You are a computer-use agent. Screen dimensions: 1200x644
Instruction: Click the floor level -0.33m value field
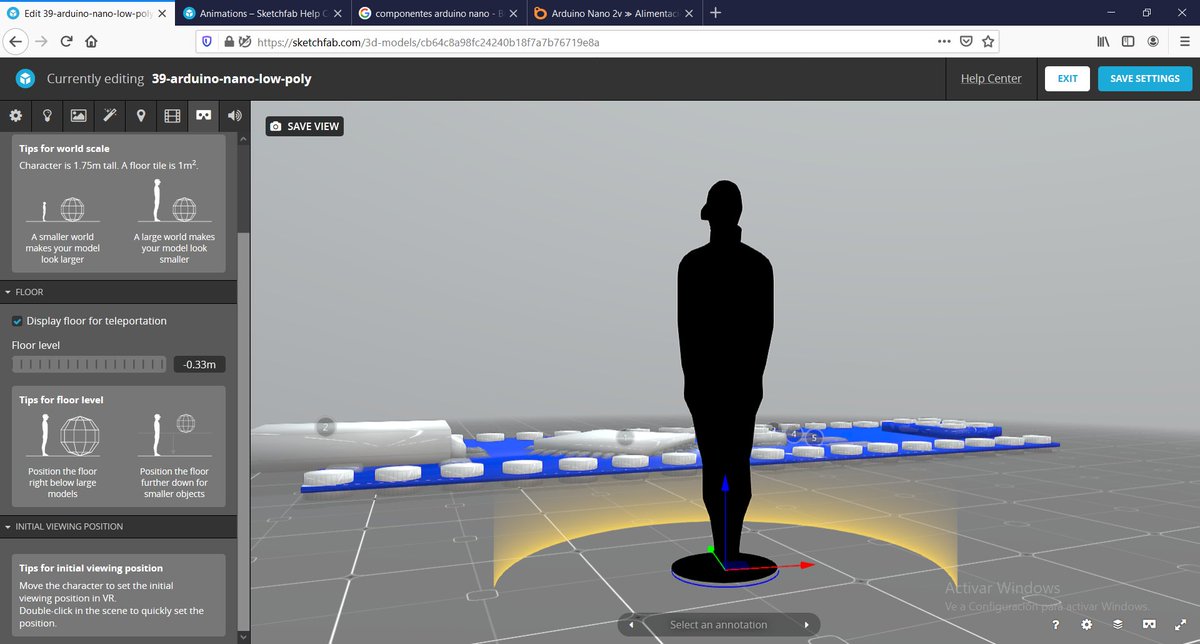(x=200, y=364)
